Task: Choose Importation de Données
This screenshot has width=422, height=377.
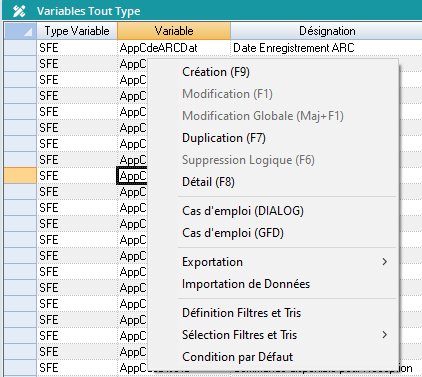Action: [x=246, y=284]
